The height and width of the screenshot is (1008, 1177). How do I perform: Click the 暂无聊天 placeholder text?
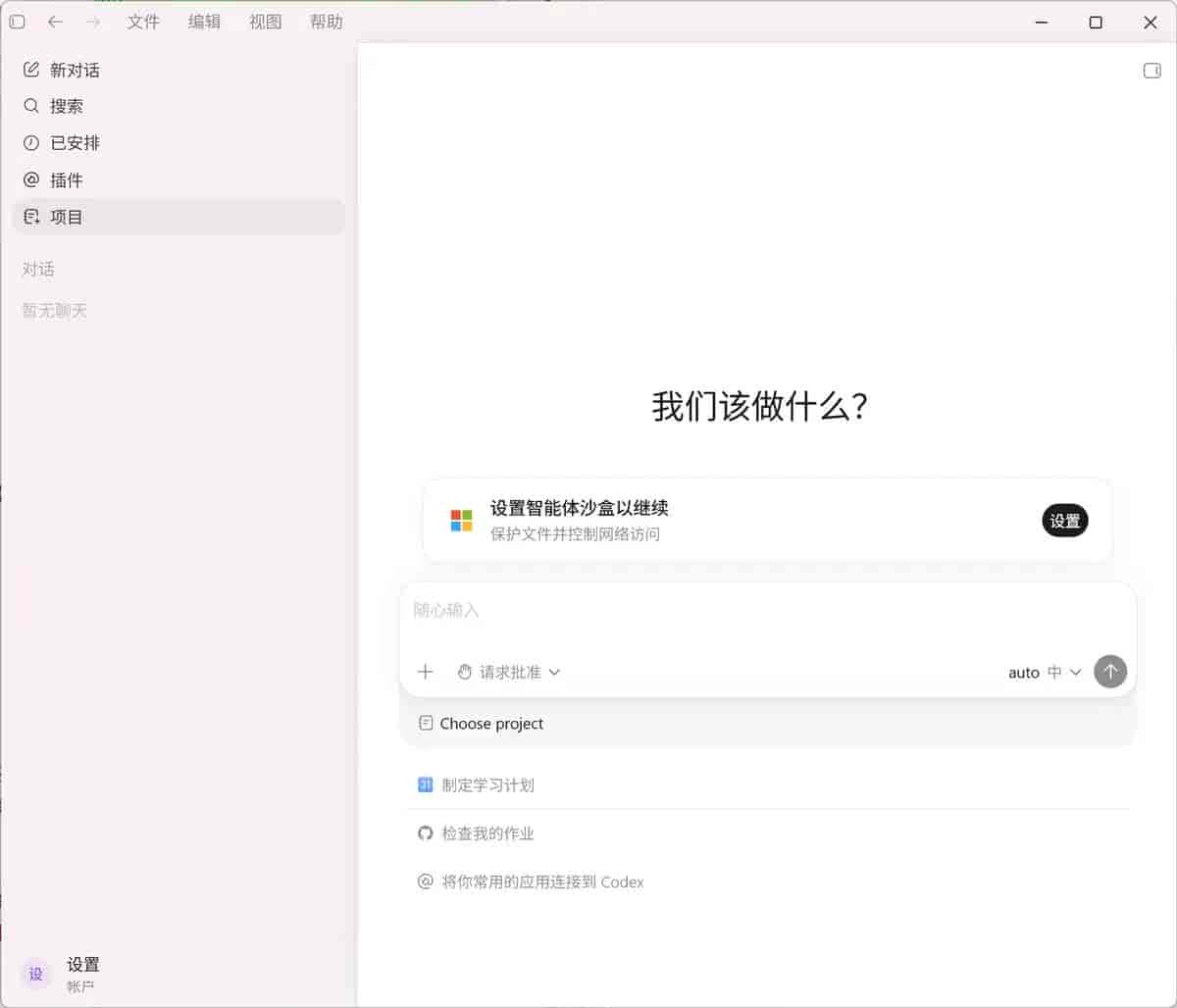pos(55,311)
